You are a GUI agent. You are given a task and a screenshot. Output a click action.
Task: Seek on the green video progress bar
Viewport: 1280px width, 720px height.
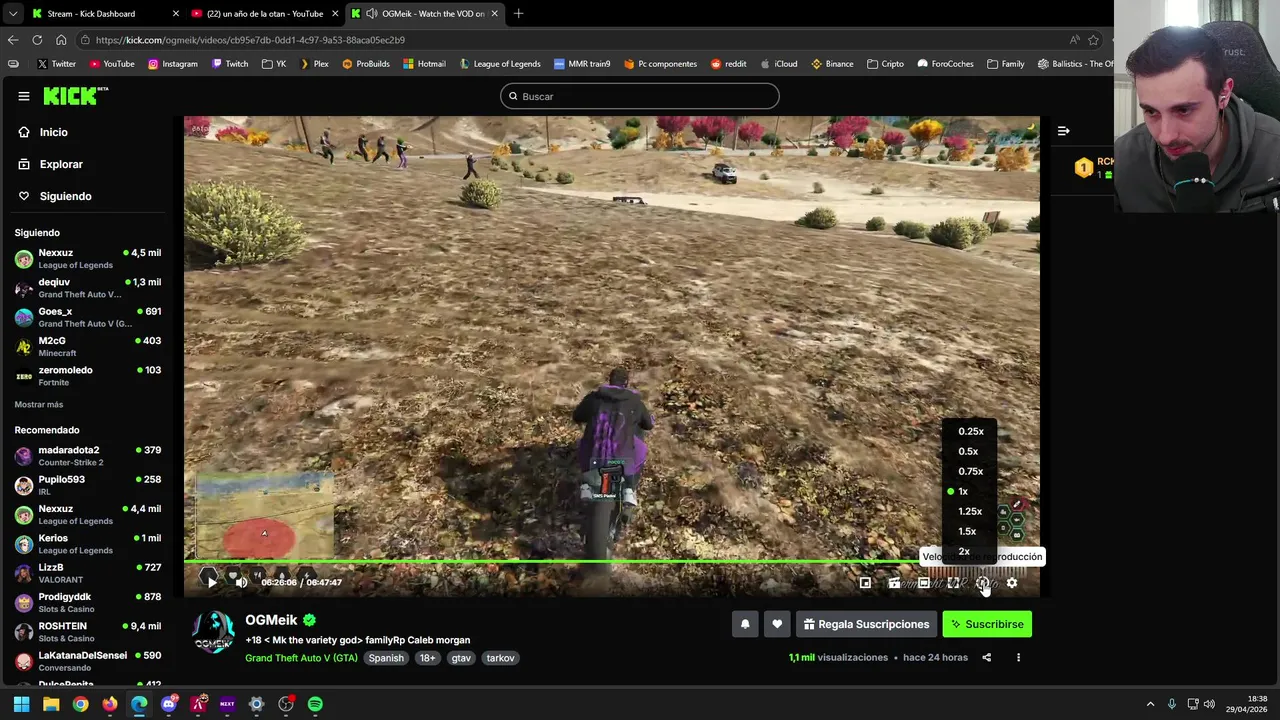pyautogui.click(x=611, y=561)
